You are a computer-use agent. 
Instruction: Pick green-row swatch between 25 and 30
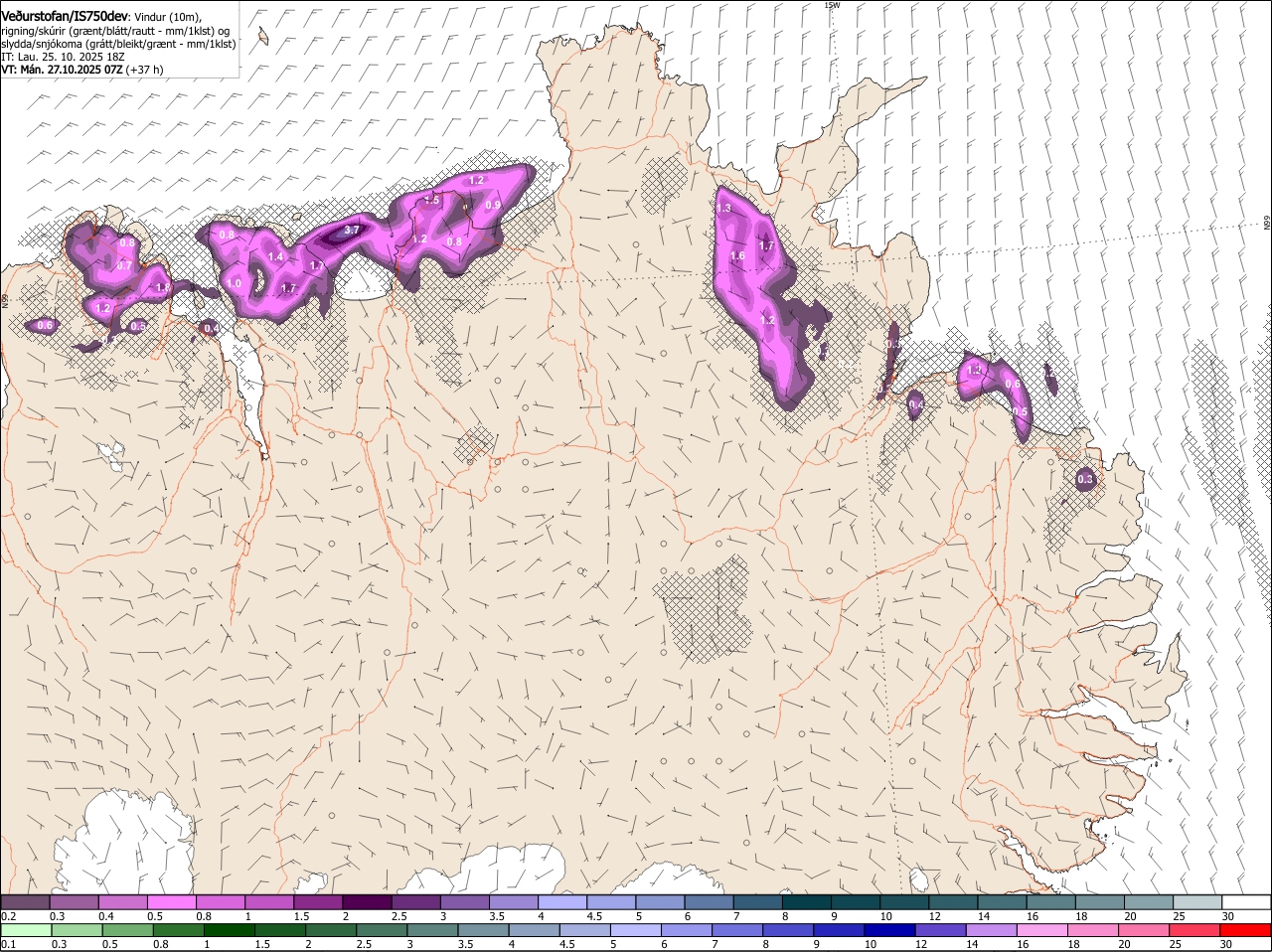tap(1195, 930)
